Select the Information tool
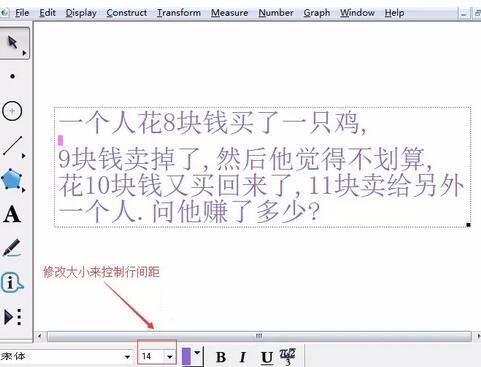Viewport: 481px width, 367px height. (12, 283)
